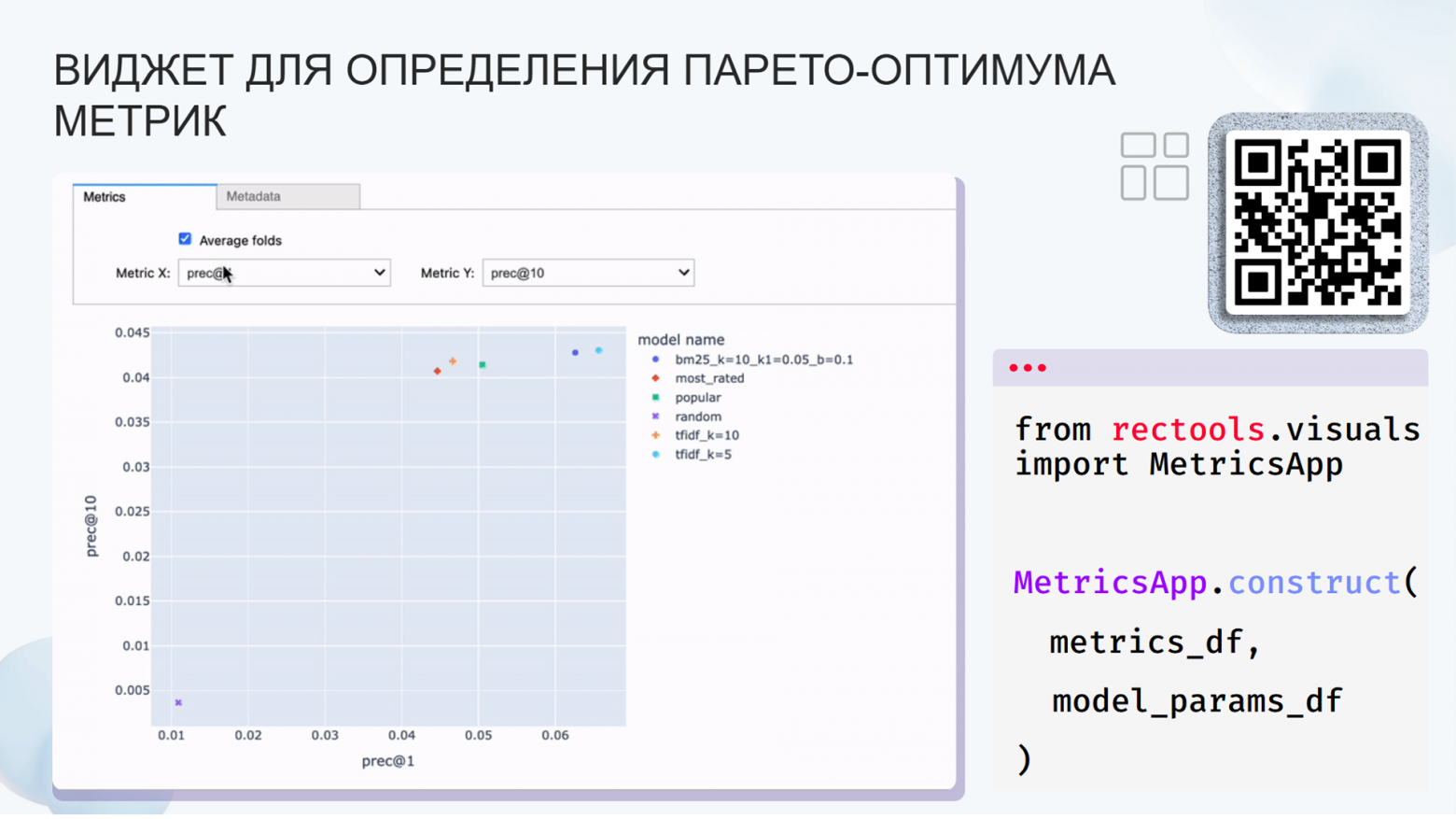This screenshot has width=1456, height=819.
Task: Toggle the random model in the plot legend
Action: pos(698,417)
